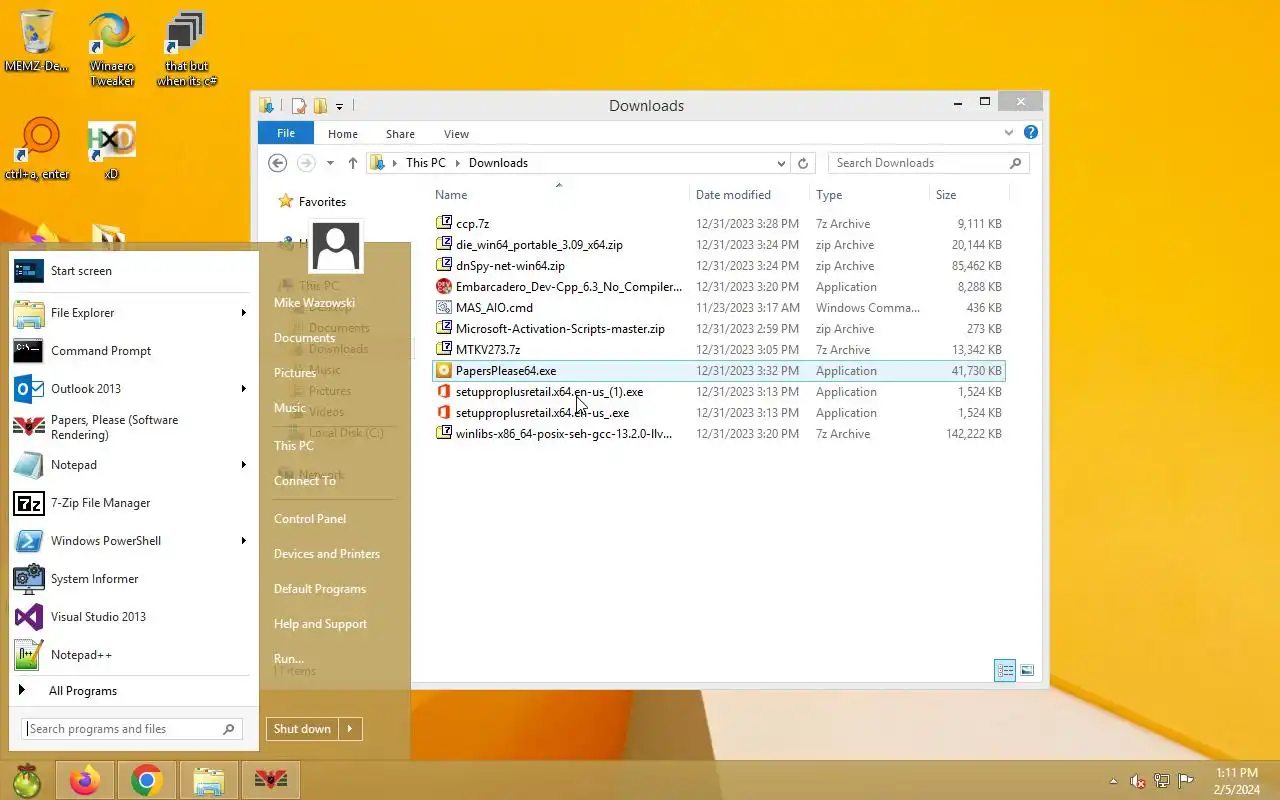Click user account picture in Start menu

click(x=336, y=246)
